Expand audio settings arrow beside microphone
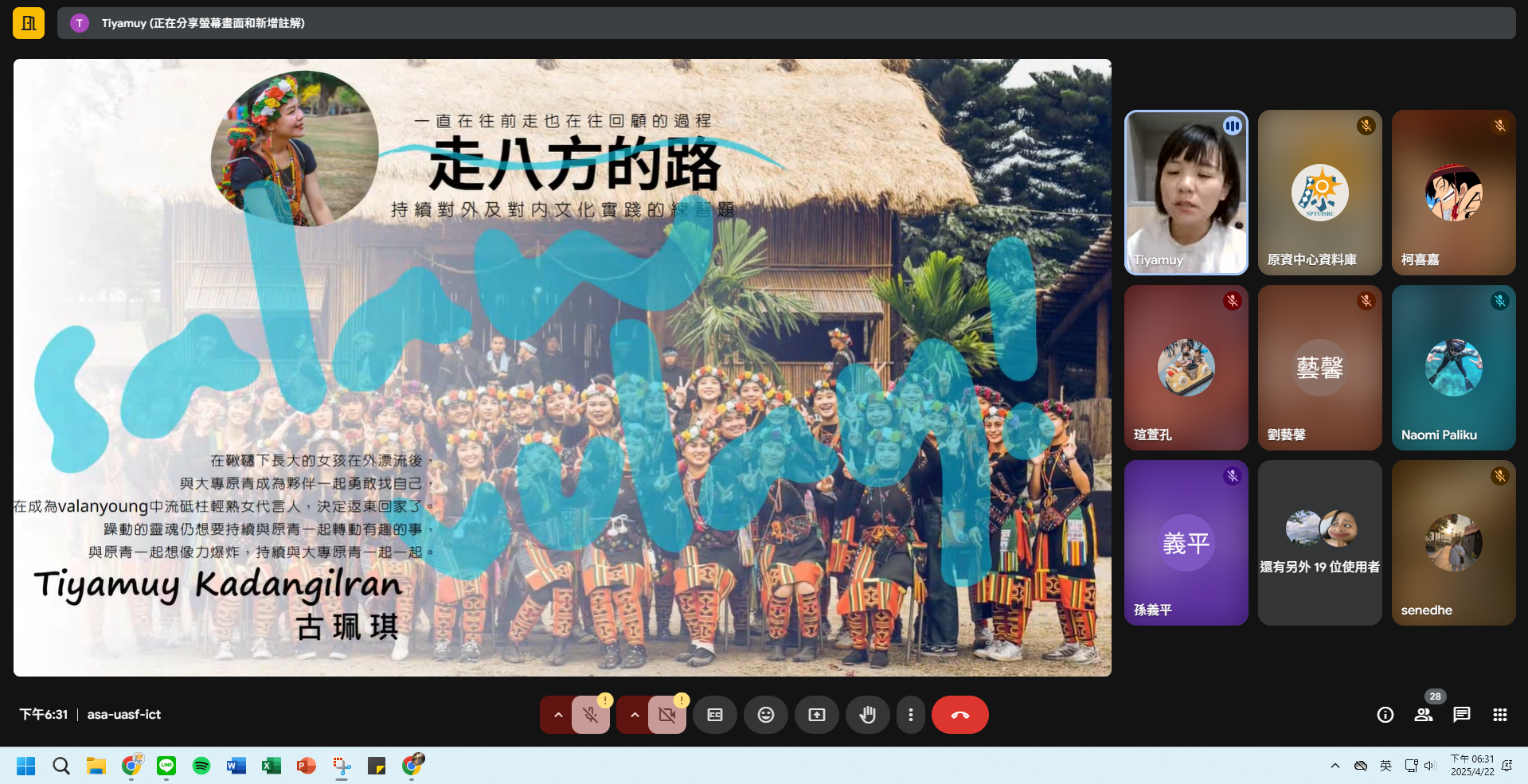 pos(558,715)
